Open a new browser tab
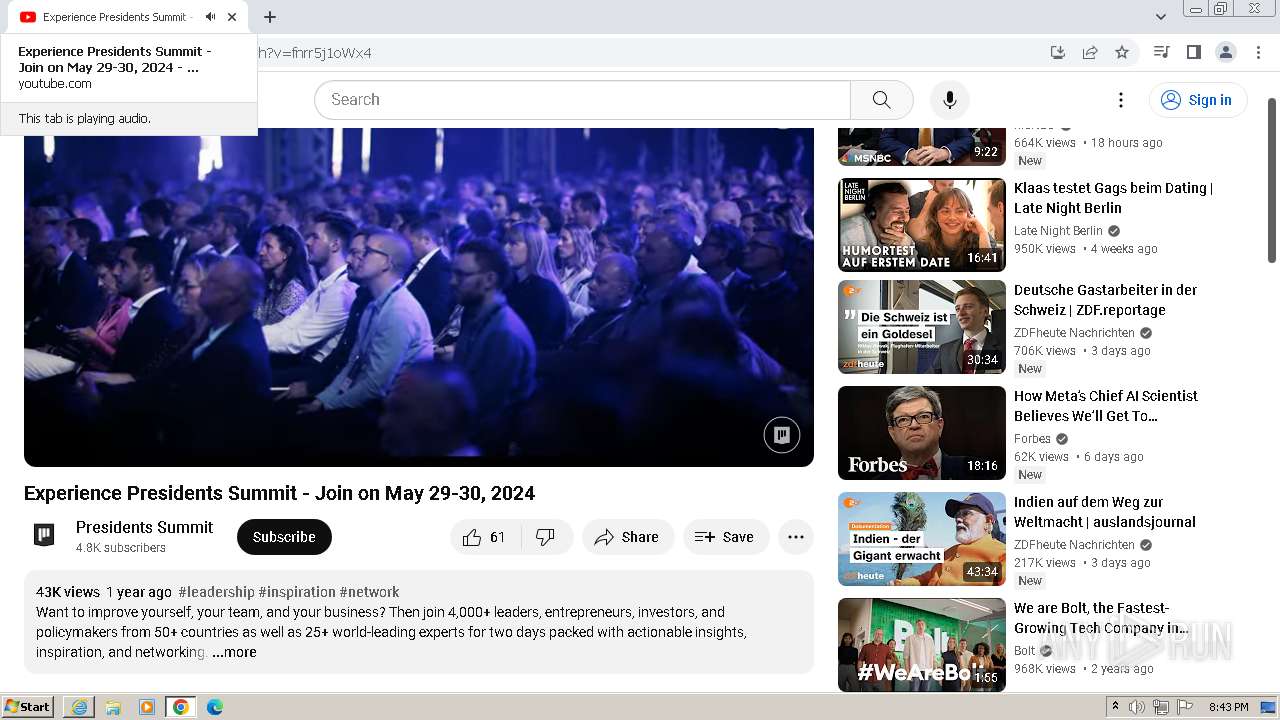1280x720 pixels. [270, 17]
